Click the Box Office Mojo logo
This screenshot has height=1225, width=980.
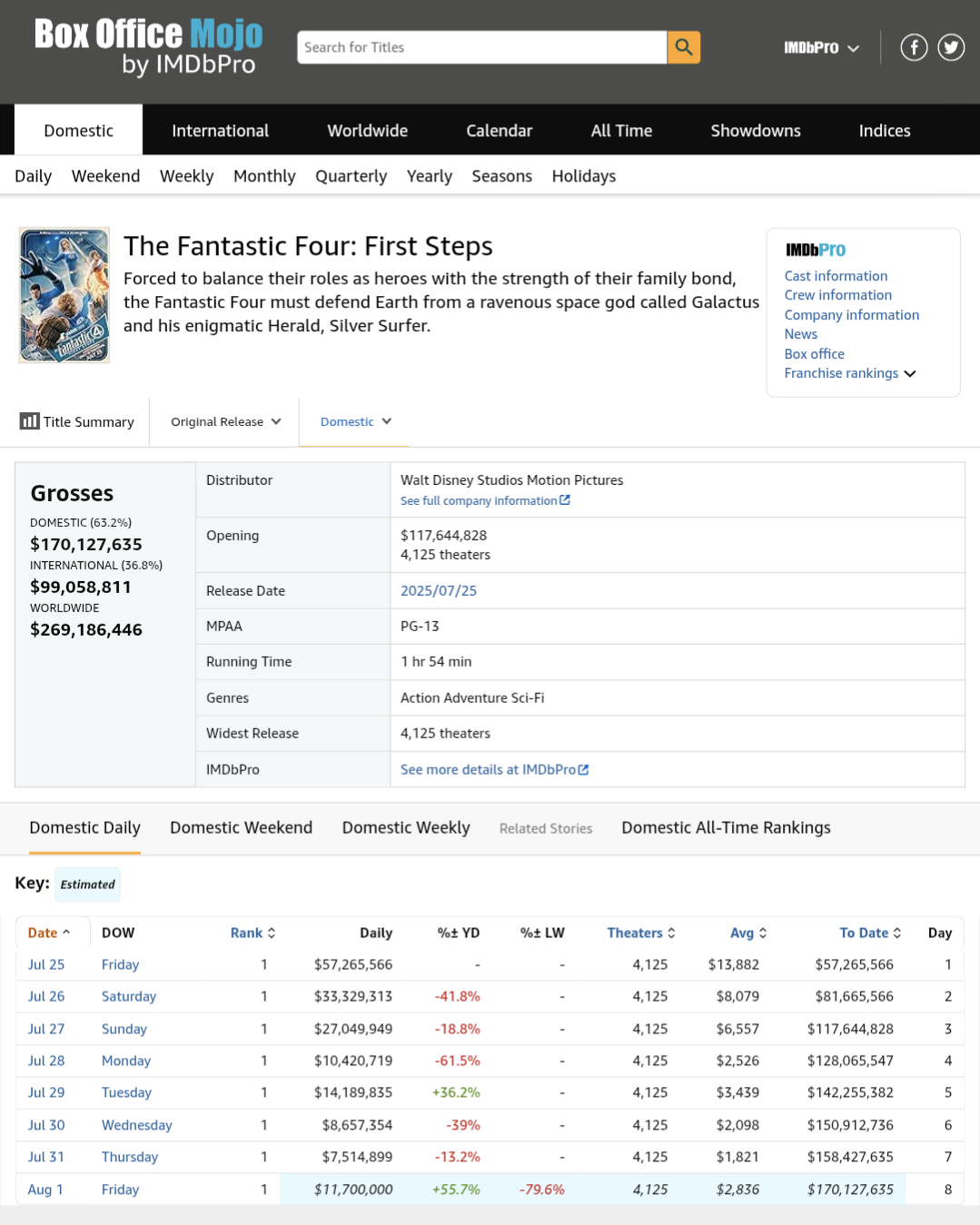pos(148,46)
